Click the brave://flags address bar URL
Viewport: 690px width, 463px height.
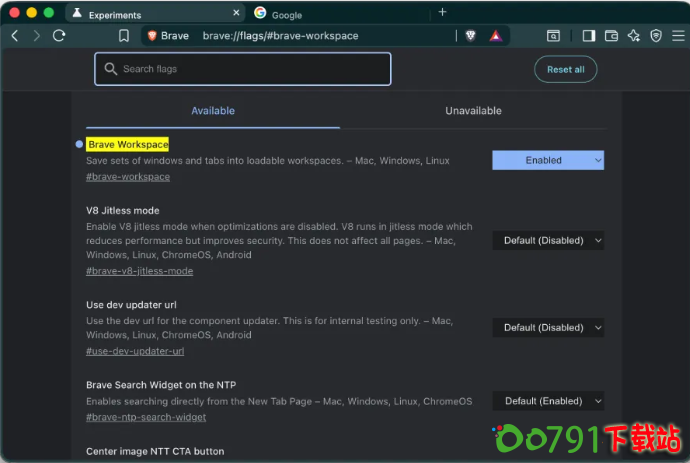(x=280, y=36)
